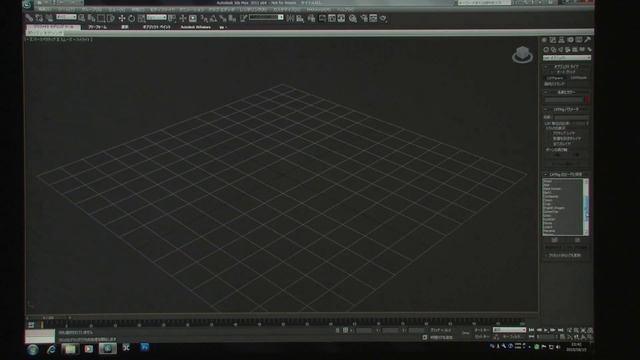Click the Mirror tool icon

click(x=290, y=18)
